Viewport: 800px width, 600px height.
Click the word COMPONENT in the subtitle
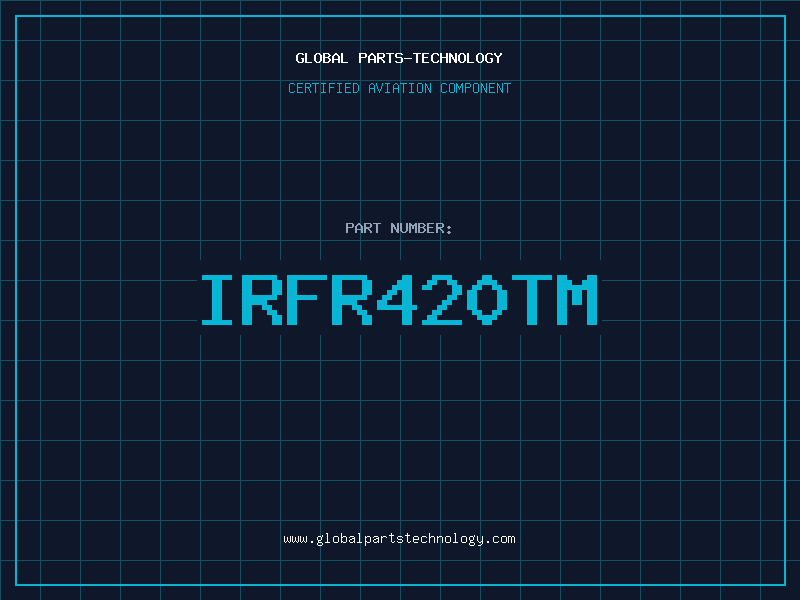[475, 88]
